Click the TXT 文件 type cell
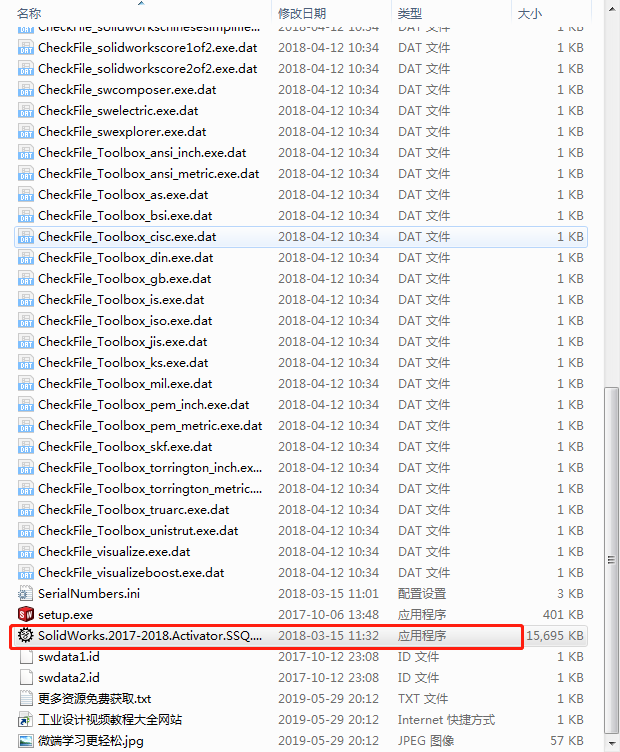This screenshot has height=752, width=620. point(423,699)
